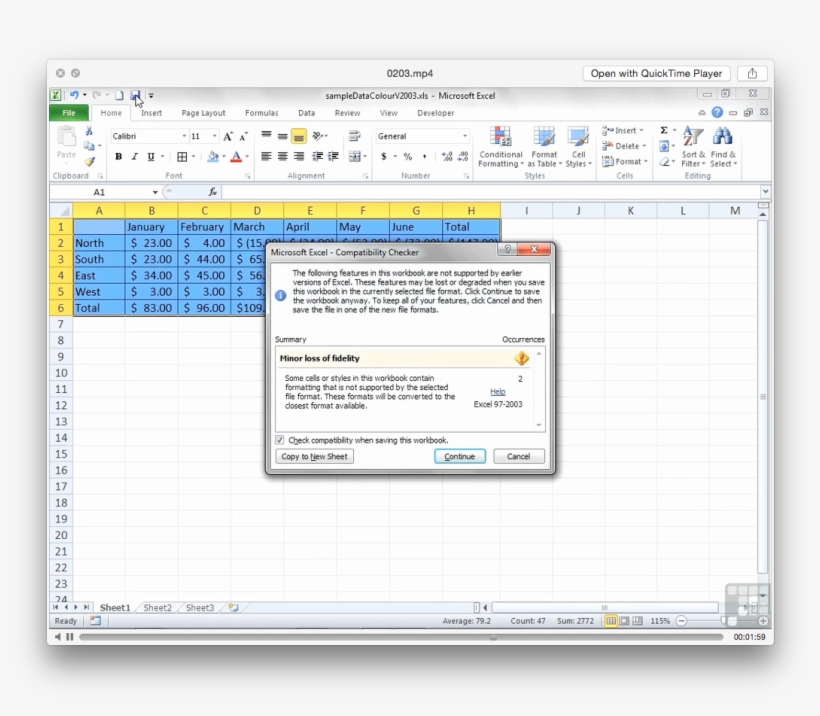Apply the red Font Color A

236,156
